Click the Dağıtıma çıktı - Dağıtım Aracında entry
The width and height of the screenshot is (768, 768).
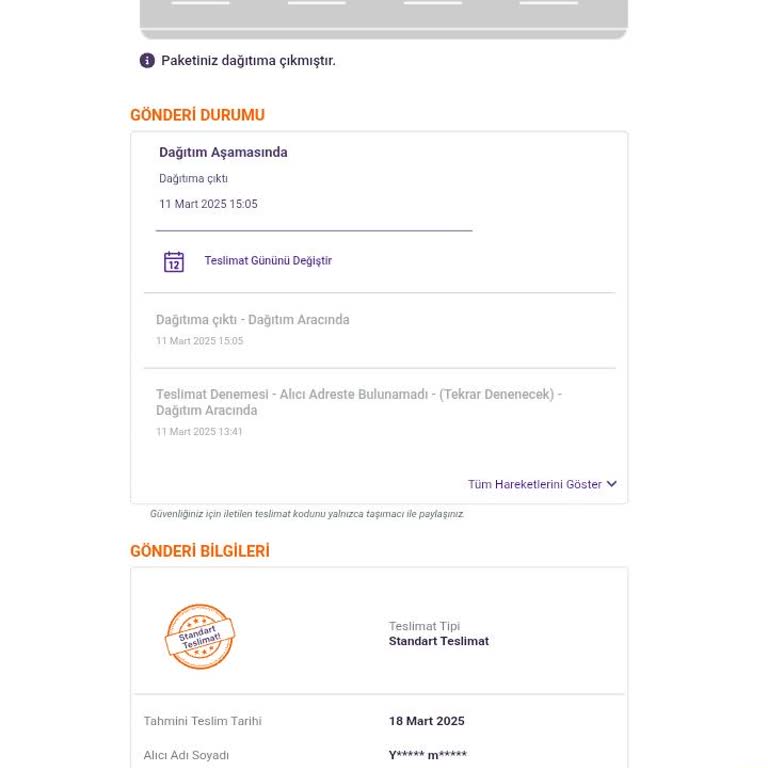click(253, 320)
